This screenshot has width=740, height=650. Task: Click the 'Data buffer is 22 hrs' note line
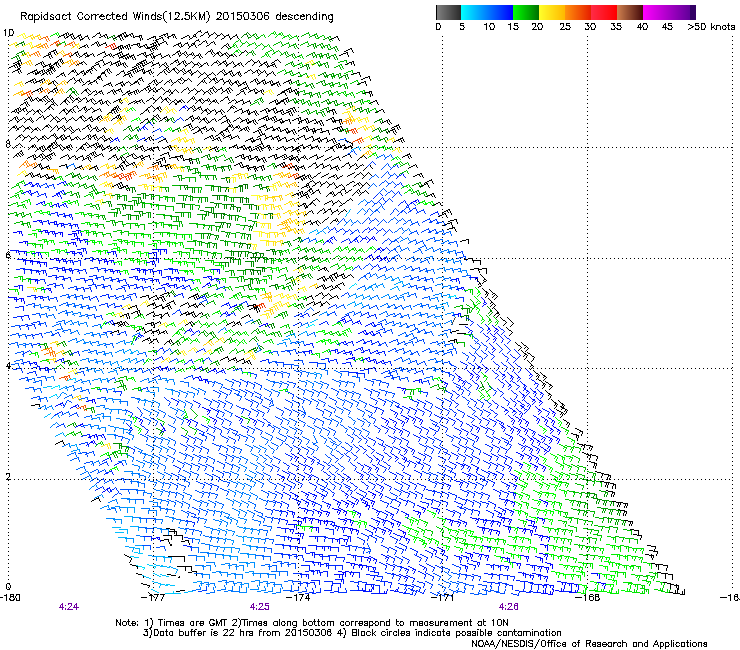[352, 633]
